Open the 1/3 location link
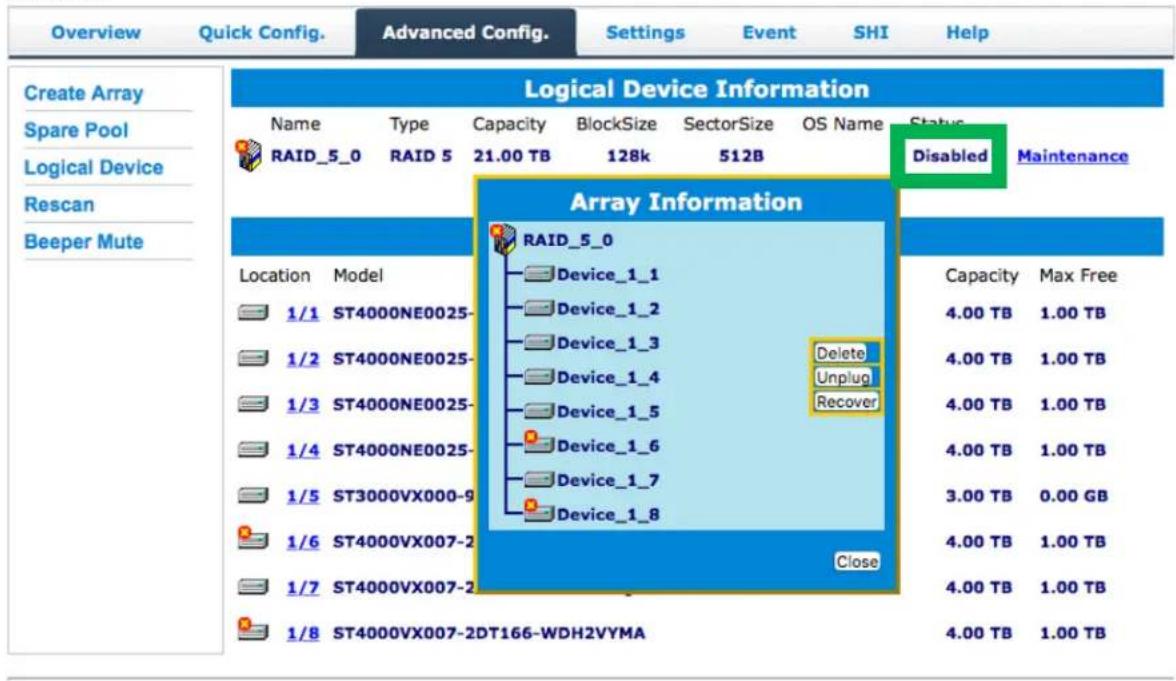Image resolution: width=1176 pixels, height=681 pixels. tap(302, 404)
